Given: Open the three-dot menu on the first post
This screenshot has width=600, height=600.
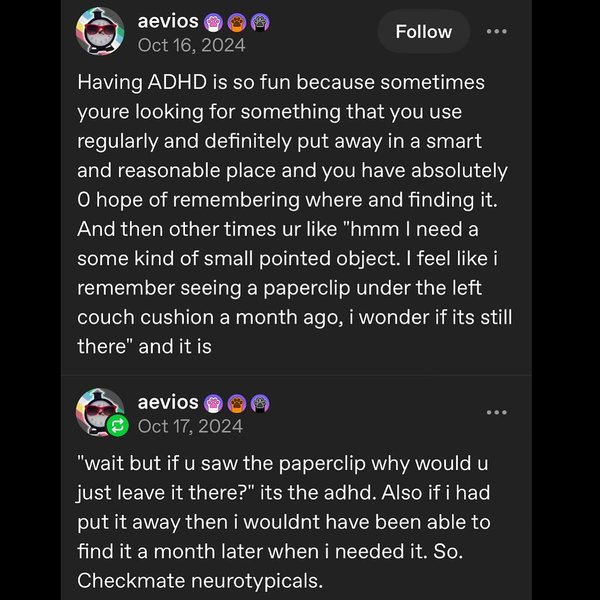Looking at the screenshot, I should click(x=496, y=32).
